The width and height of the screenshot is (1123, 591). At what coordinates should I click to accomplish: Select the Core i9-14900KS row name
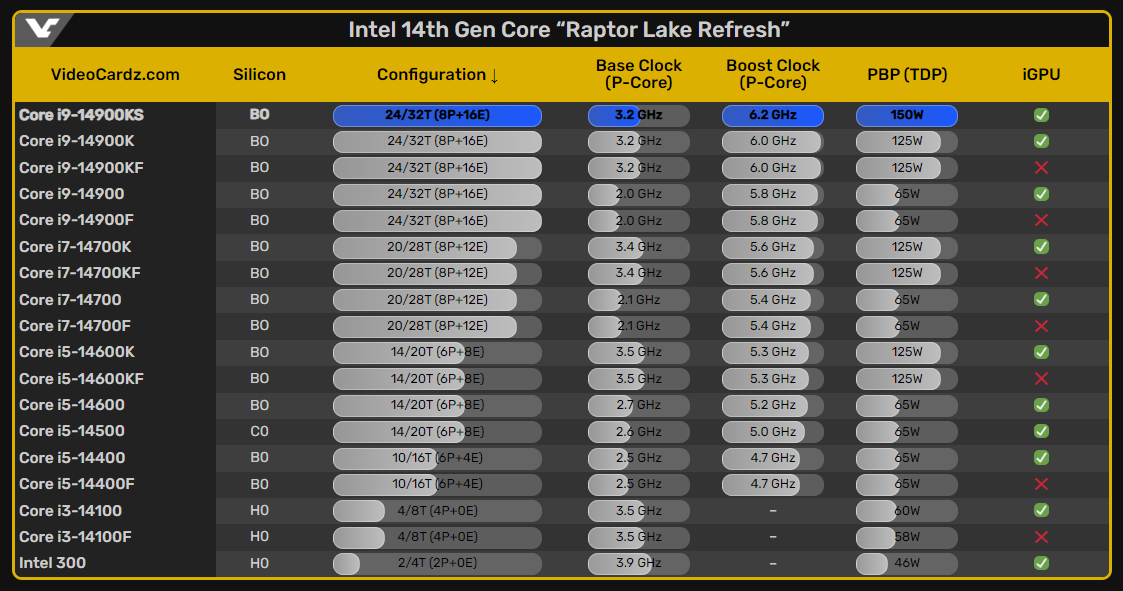[82, 115]
